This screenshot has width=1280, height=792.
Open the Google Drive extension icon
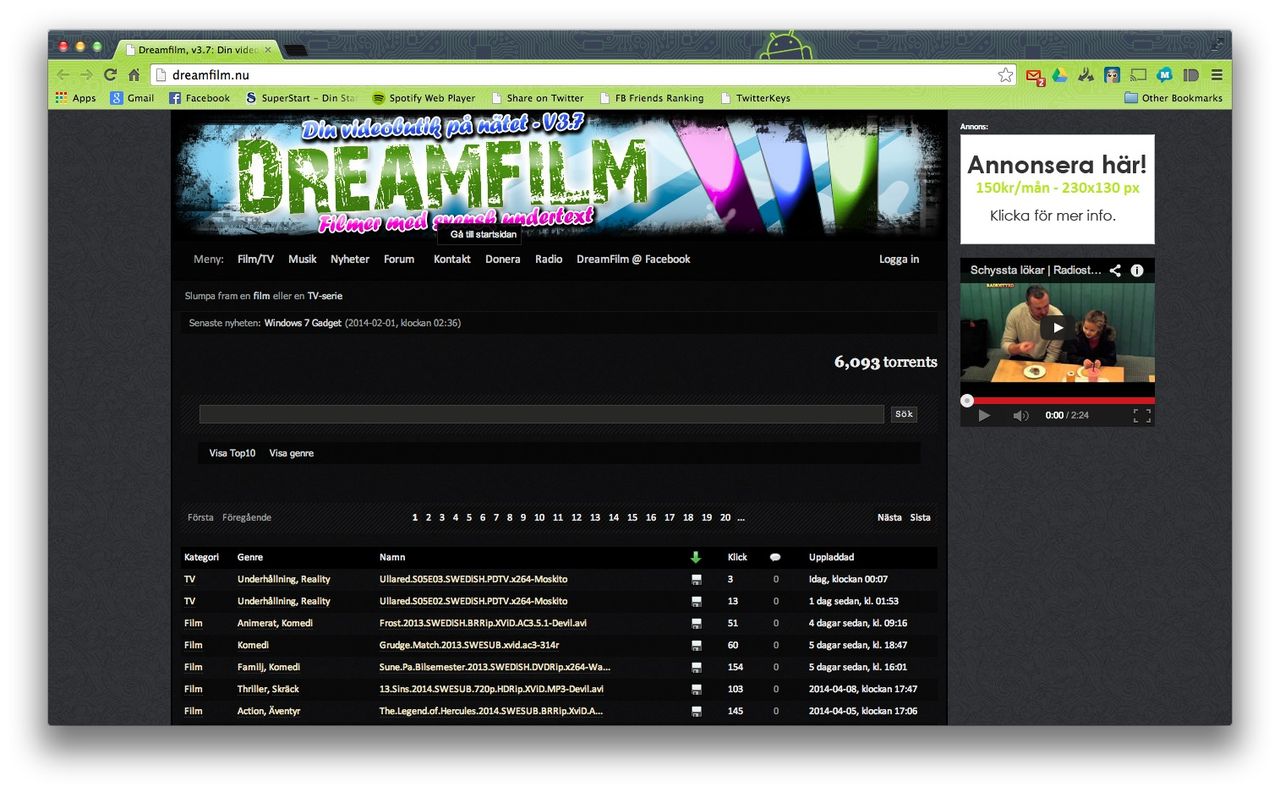[x=1059, y=75]
